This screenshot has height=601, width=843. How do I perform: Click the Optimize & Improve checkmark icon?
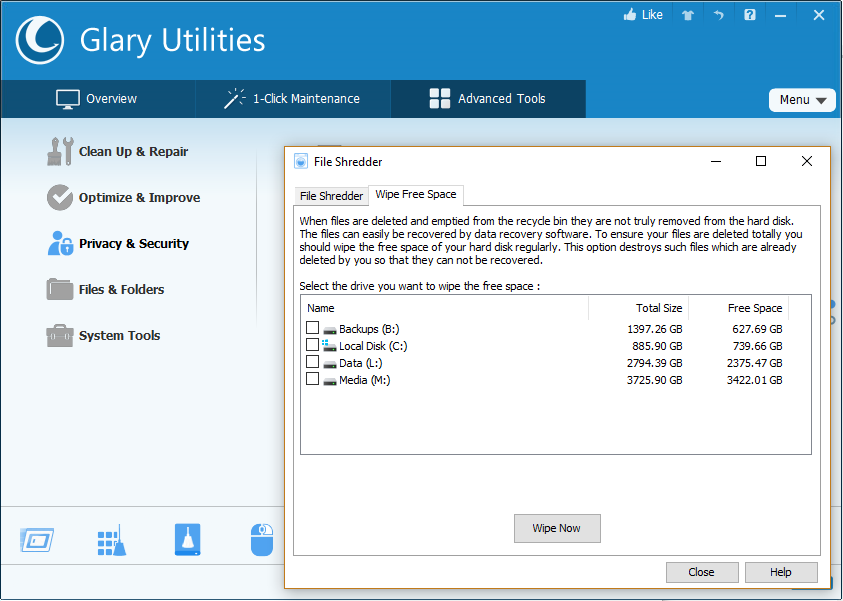(60, 197)
